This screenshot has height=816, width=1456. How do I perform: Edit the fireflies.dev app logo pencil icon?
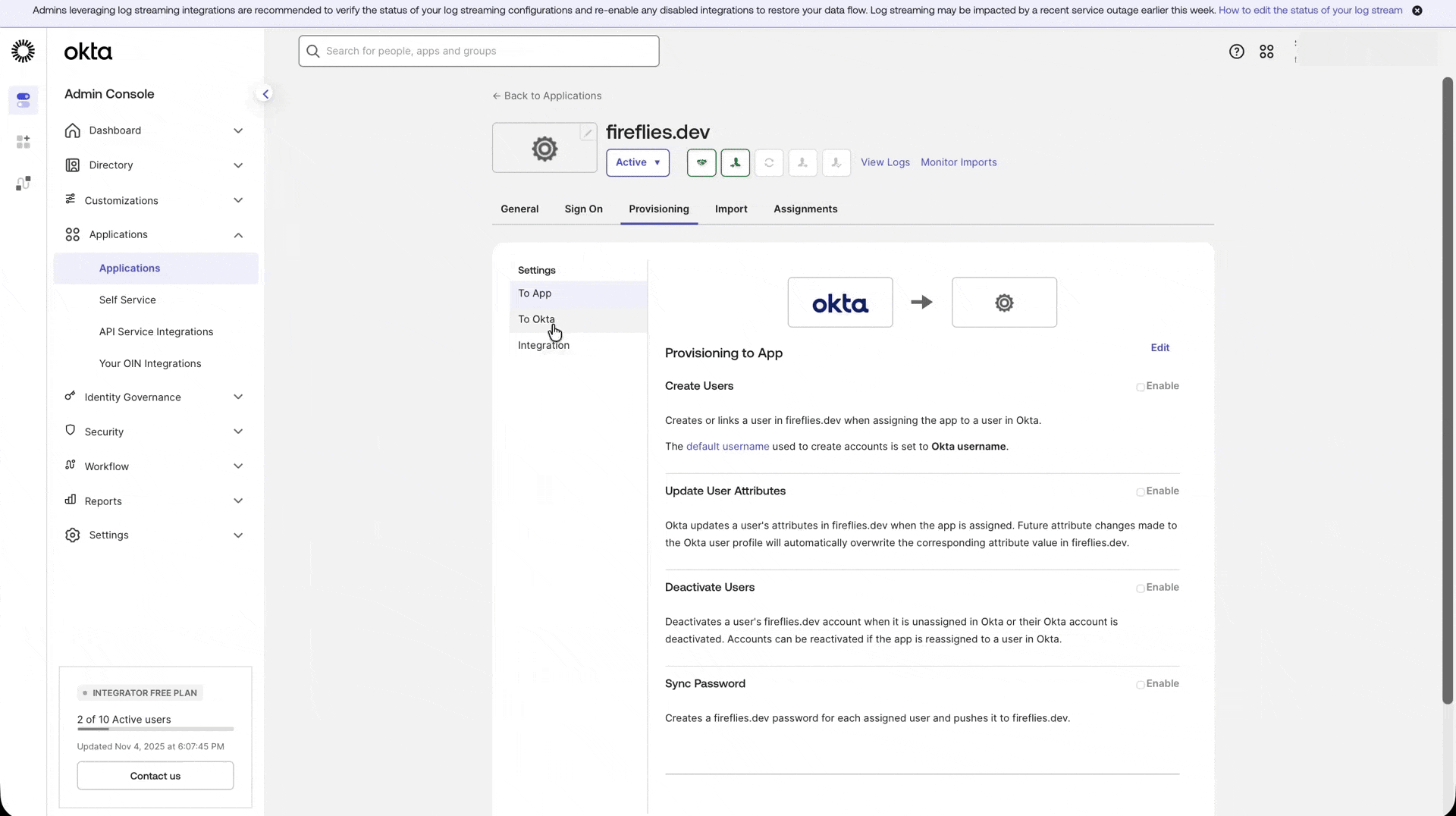588,133
